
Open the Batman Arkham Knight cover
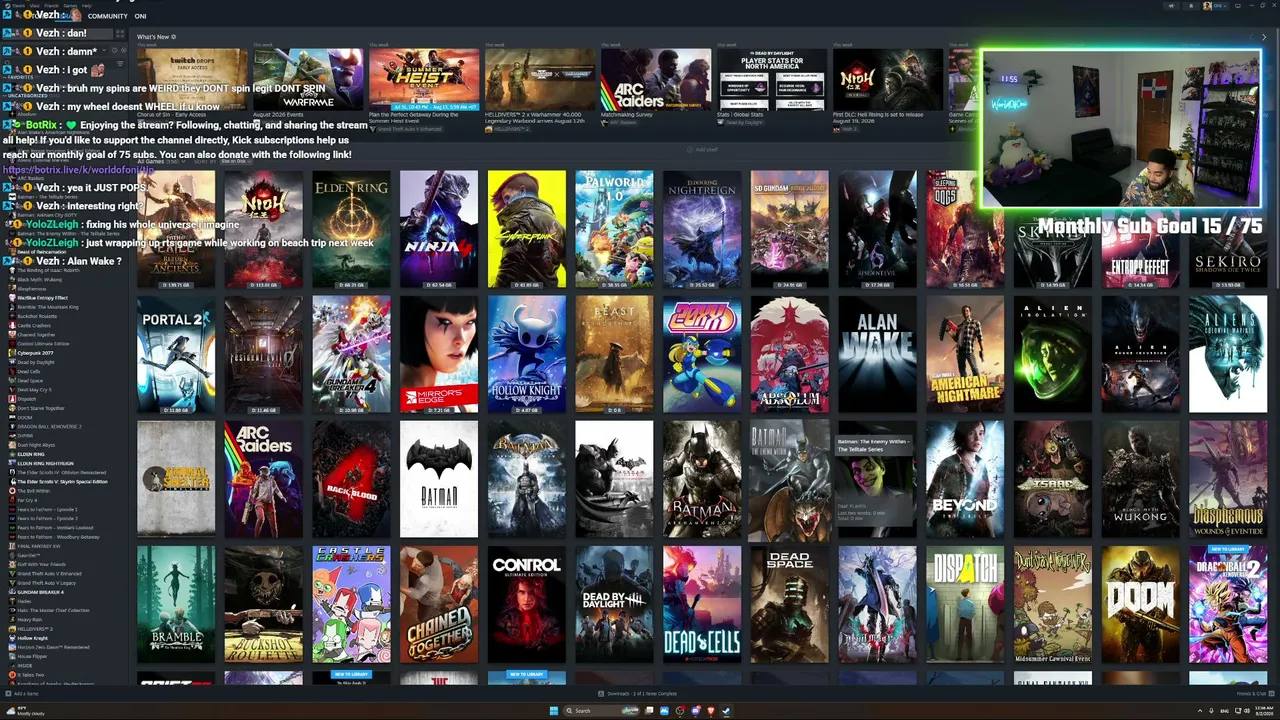click(702, 479)
